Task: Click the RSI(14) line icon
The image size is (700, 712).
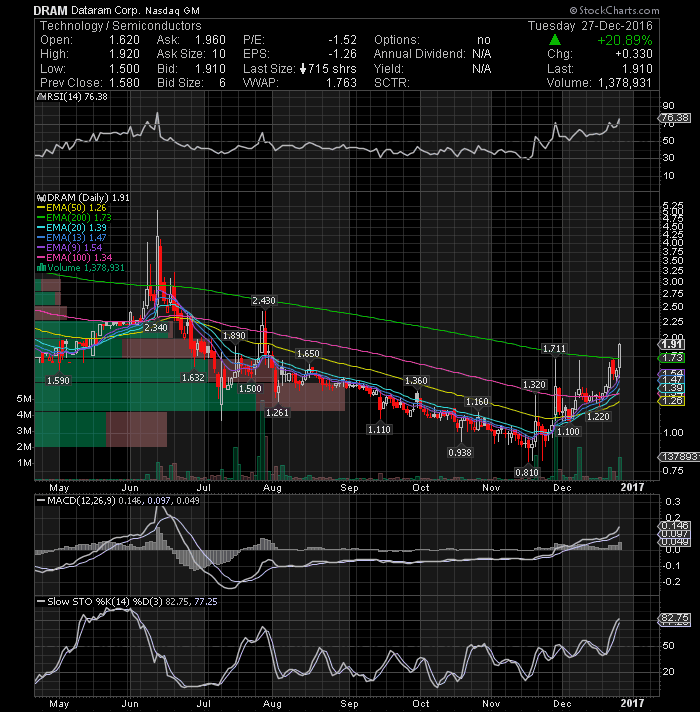Action: [x=39, y=97]
